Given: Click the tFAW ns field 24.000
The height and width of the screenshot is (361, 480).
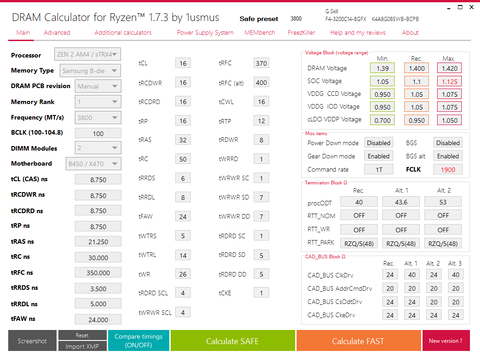Looking at the screenshot, I should pyautogui.click(x=98, y=319).
